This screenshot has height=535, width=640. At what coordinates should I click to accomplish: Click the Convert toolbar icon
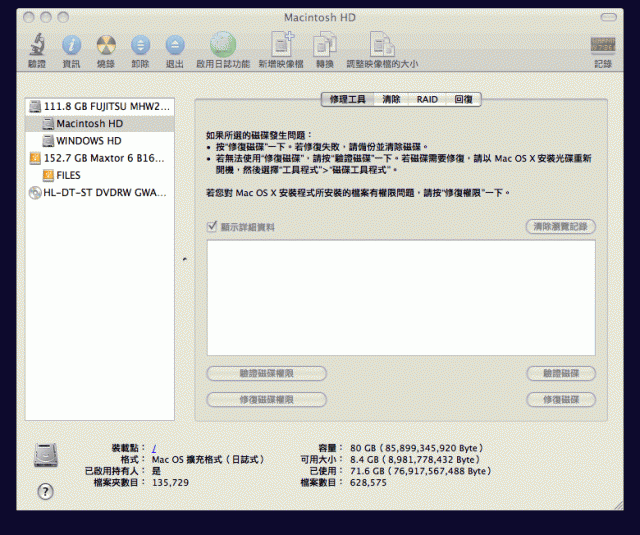pos(324,45)
